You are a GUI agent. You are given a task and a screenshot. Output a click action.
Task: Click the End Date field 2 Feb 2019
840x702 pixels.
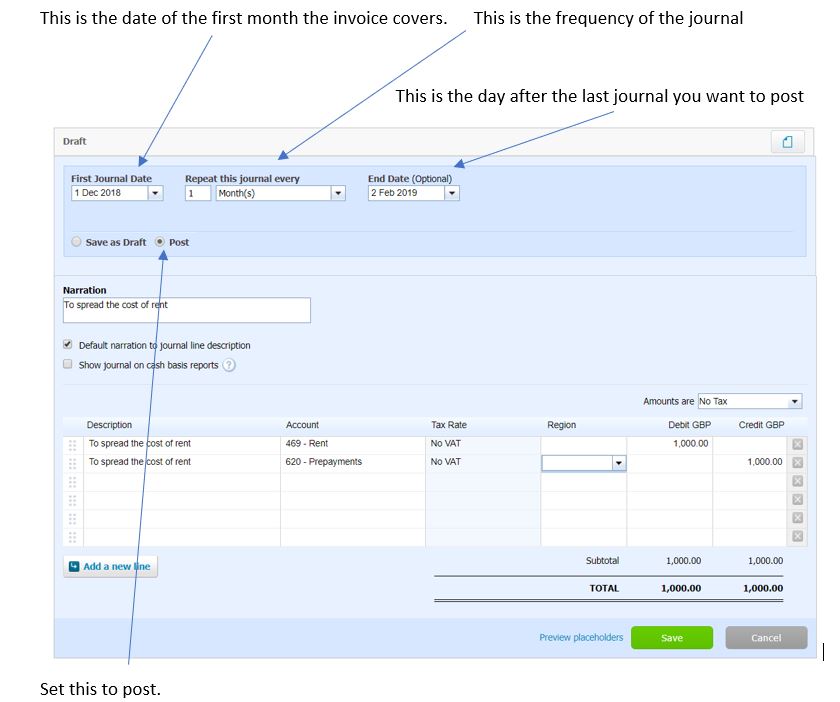(x=406, y=193)
